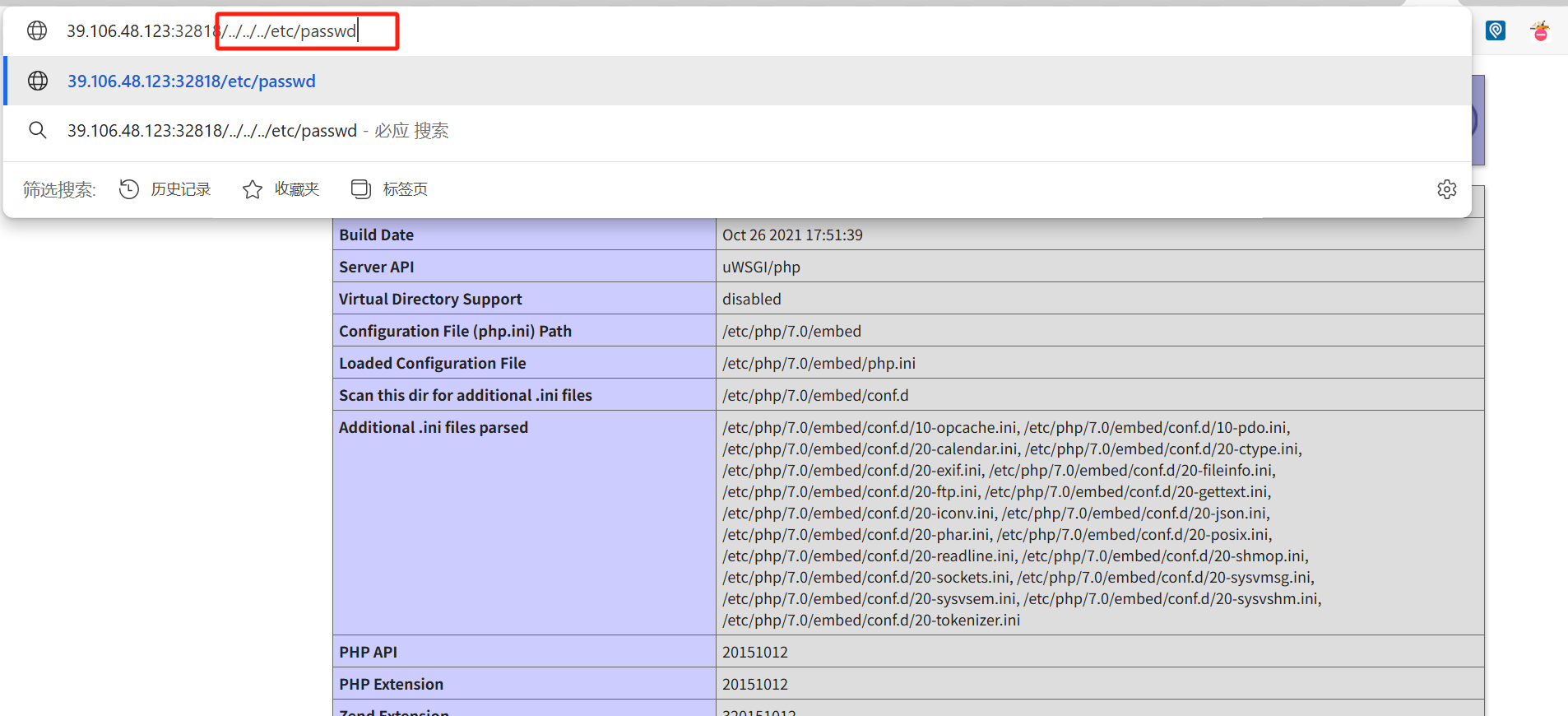Filter suggestions by 历史记录 (History)

165,189
